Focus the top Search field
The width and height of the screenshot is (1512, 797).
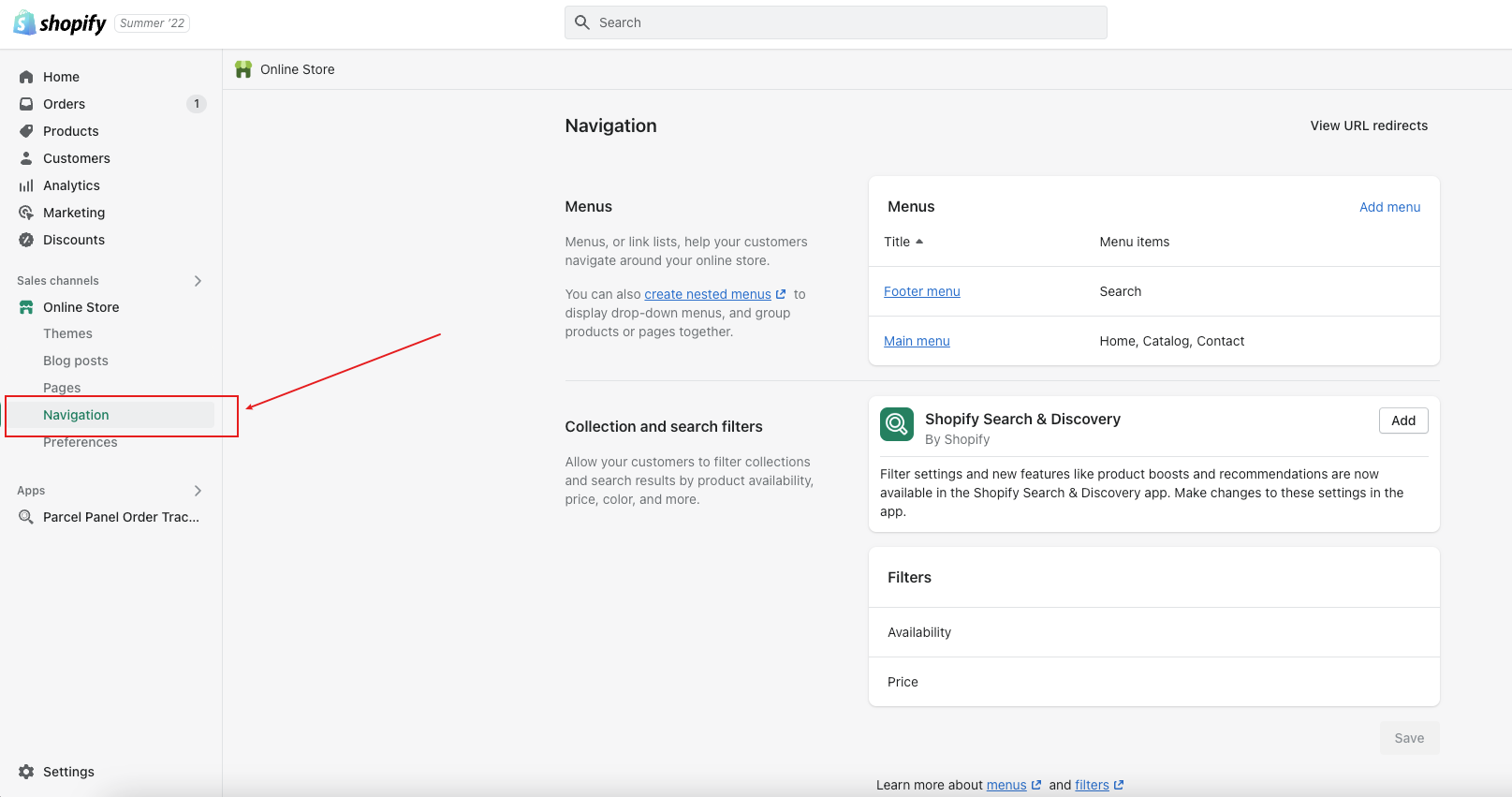click(835, 22)
